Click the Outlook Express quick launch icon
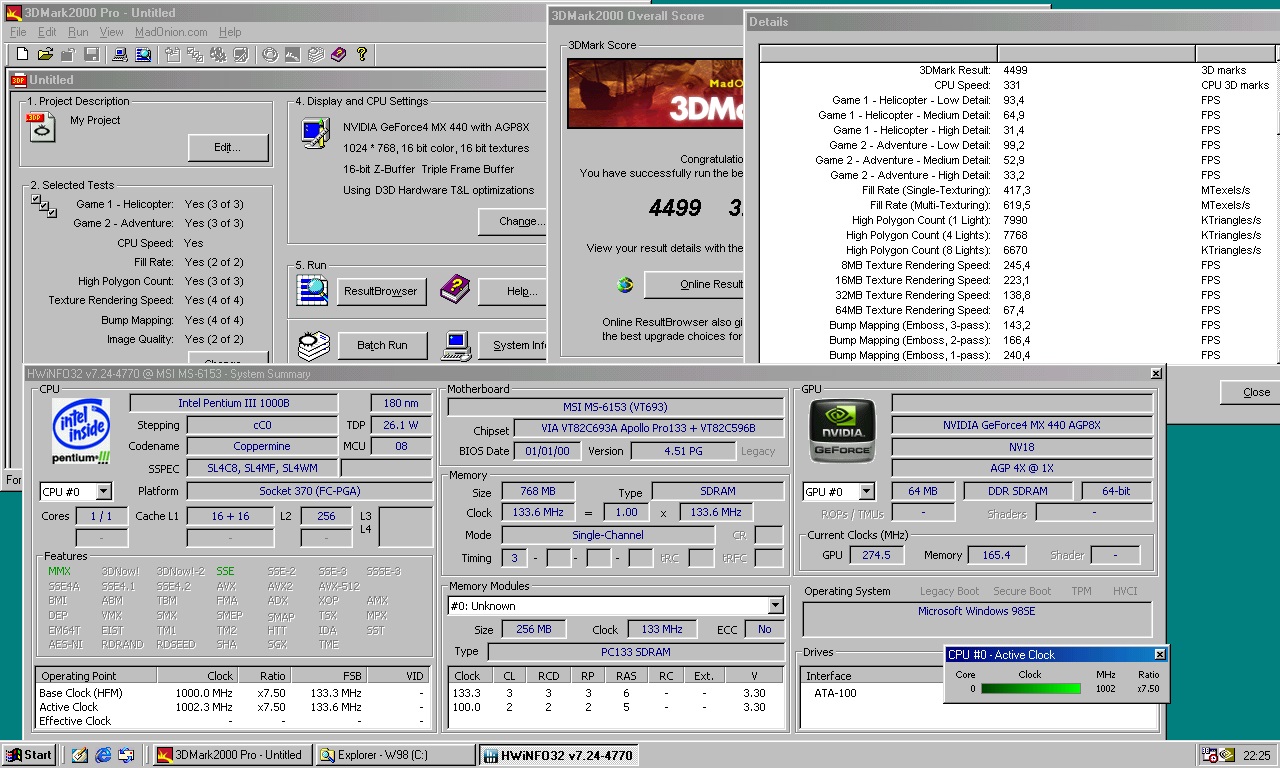The width and height of the screenshot is (1280, 768). coord(126,755)
